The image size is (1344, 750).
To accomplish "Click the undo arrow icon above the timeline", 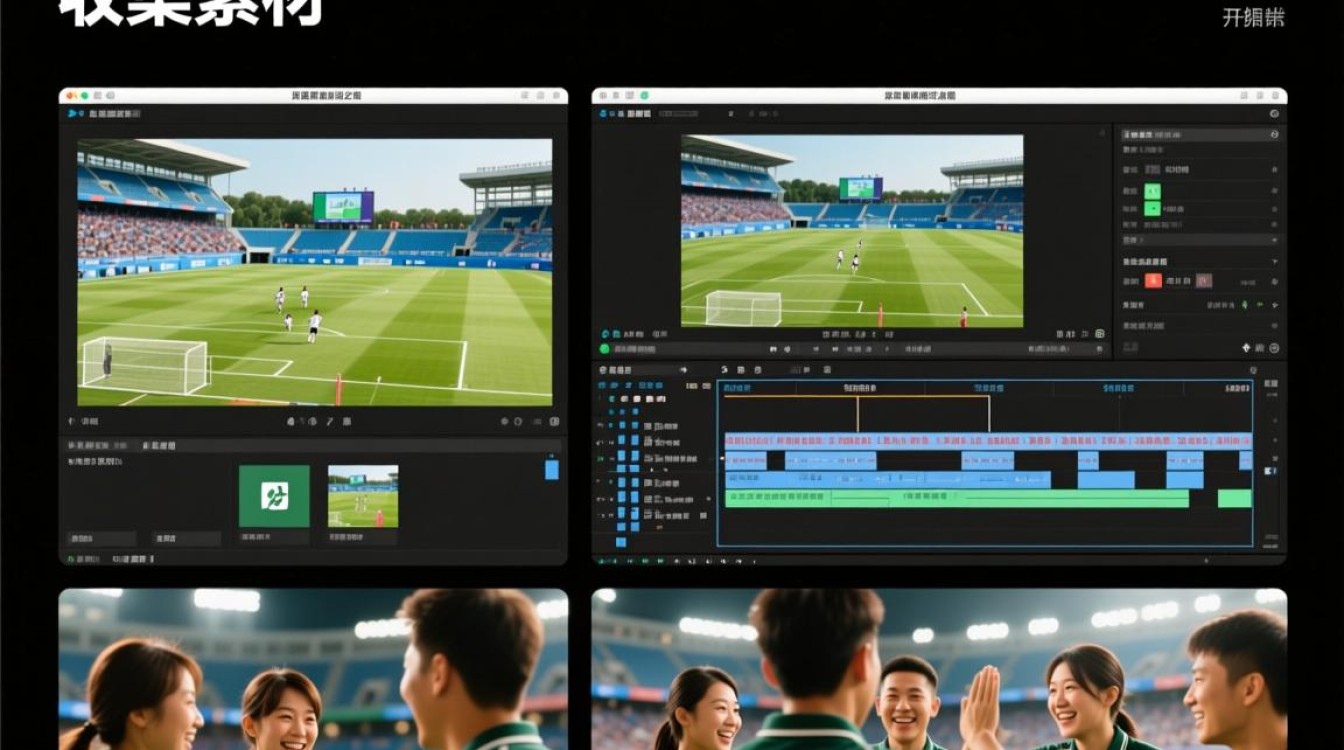I will [x=724, y=370].
